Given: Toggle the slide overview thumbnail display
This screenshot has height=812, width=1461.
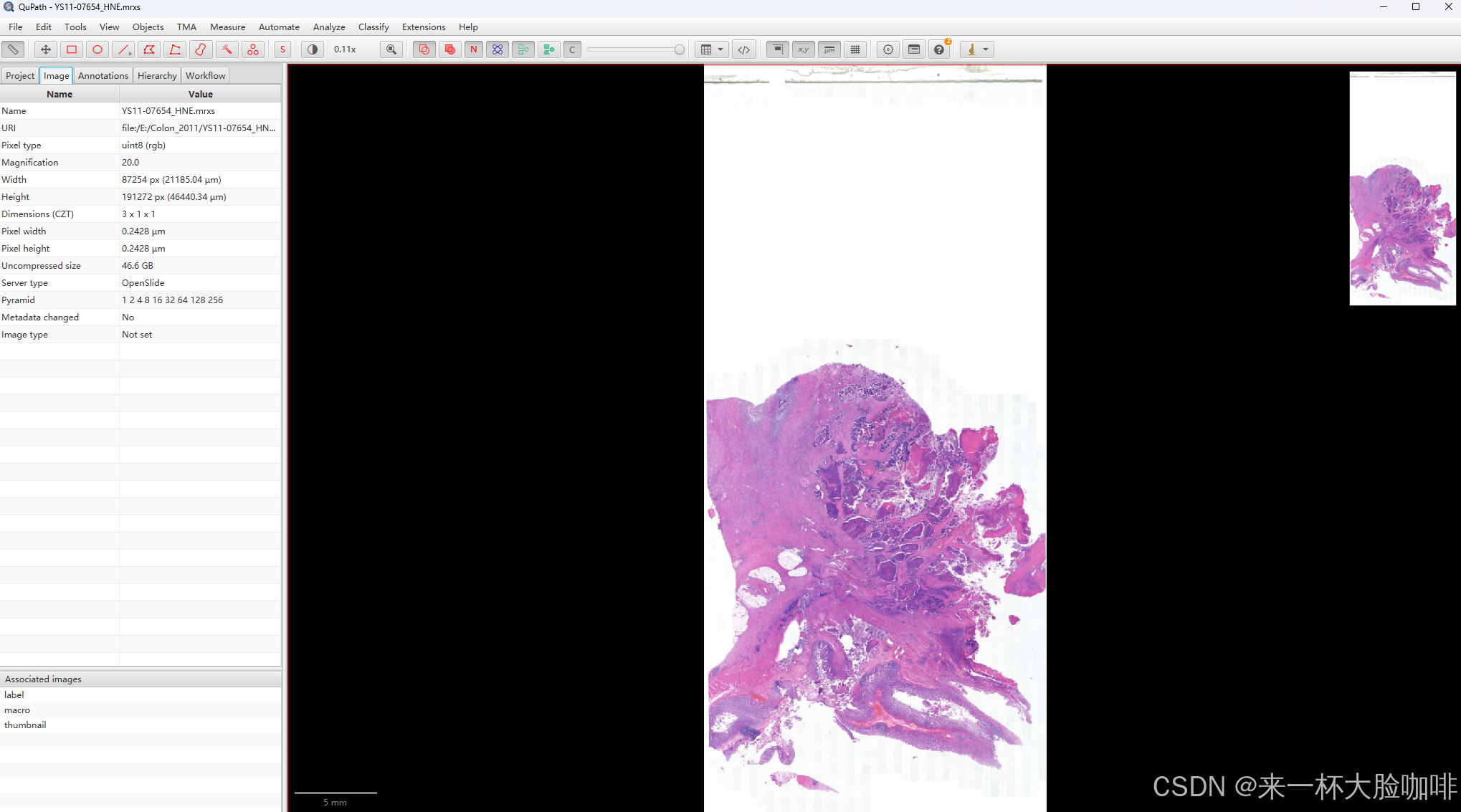Looking at the screenshot, I should [777, 49].
